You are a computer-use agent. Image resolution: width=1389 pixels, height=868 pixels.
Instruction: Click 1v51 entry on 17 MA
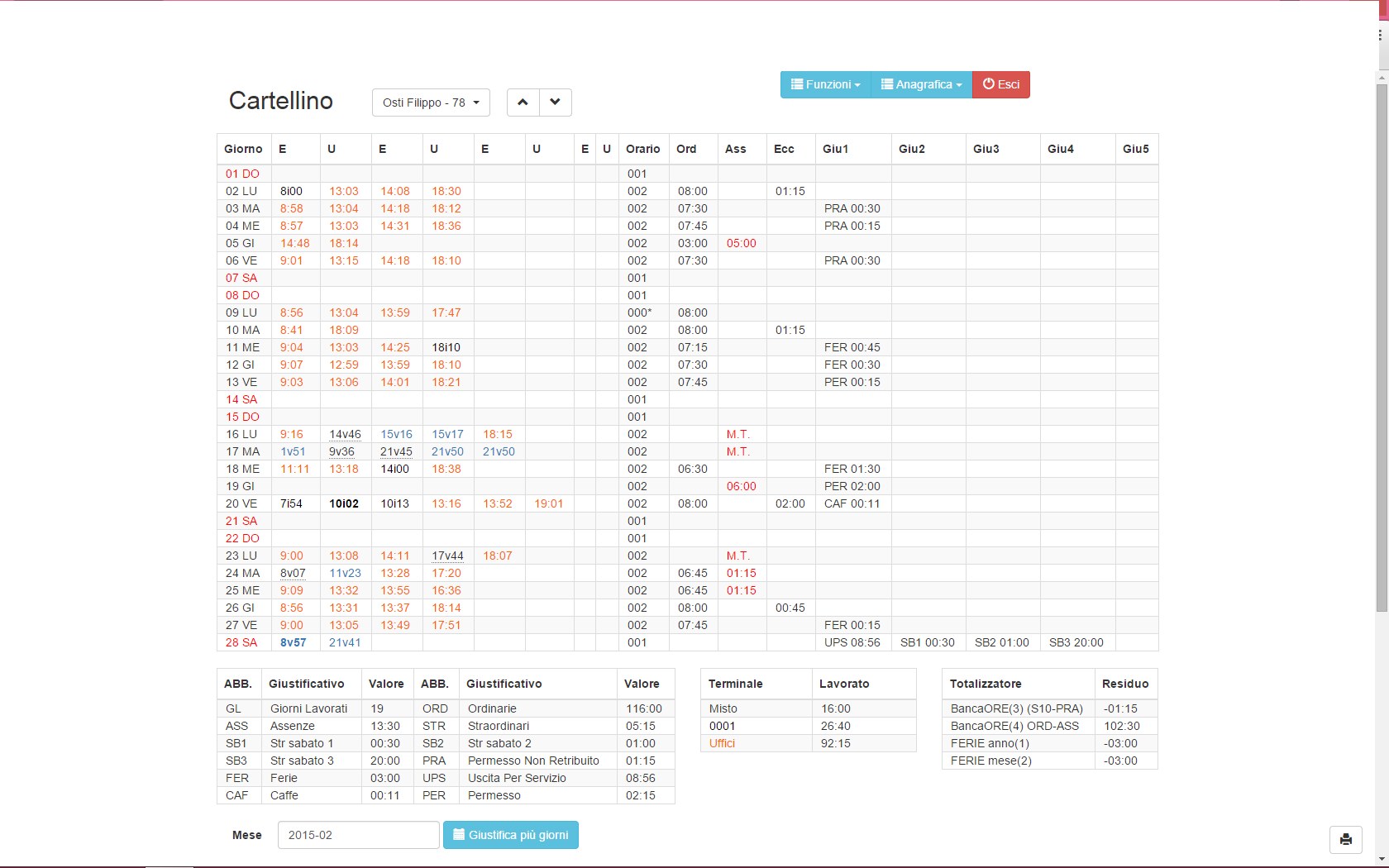293,451
